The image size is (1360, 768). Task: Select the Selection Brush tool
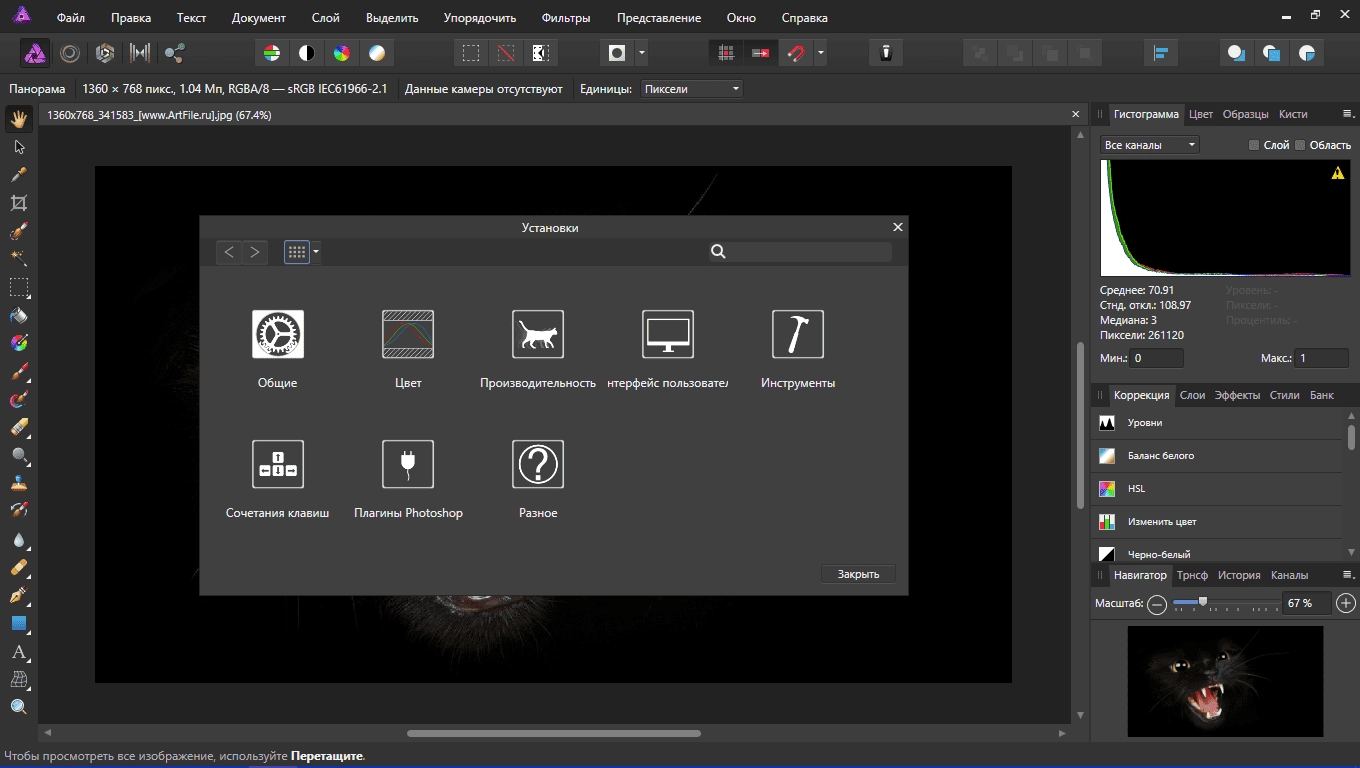pyautogui.click(x=18, y=231)
